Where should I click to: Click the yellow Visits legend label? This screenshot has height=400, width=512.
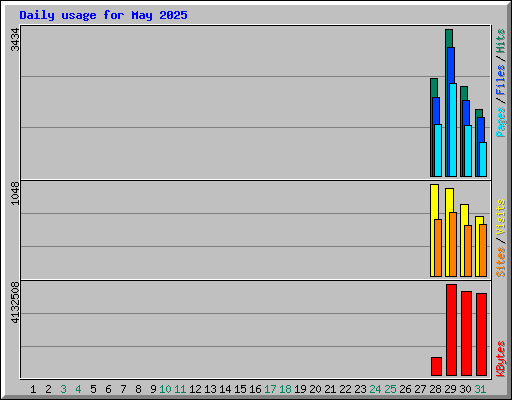pyautogui.click(x=500, y=217)
